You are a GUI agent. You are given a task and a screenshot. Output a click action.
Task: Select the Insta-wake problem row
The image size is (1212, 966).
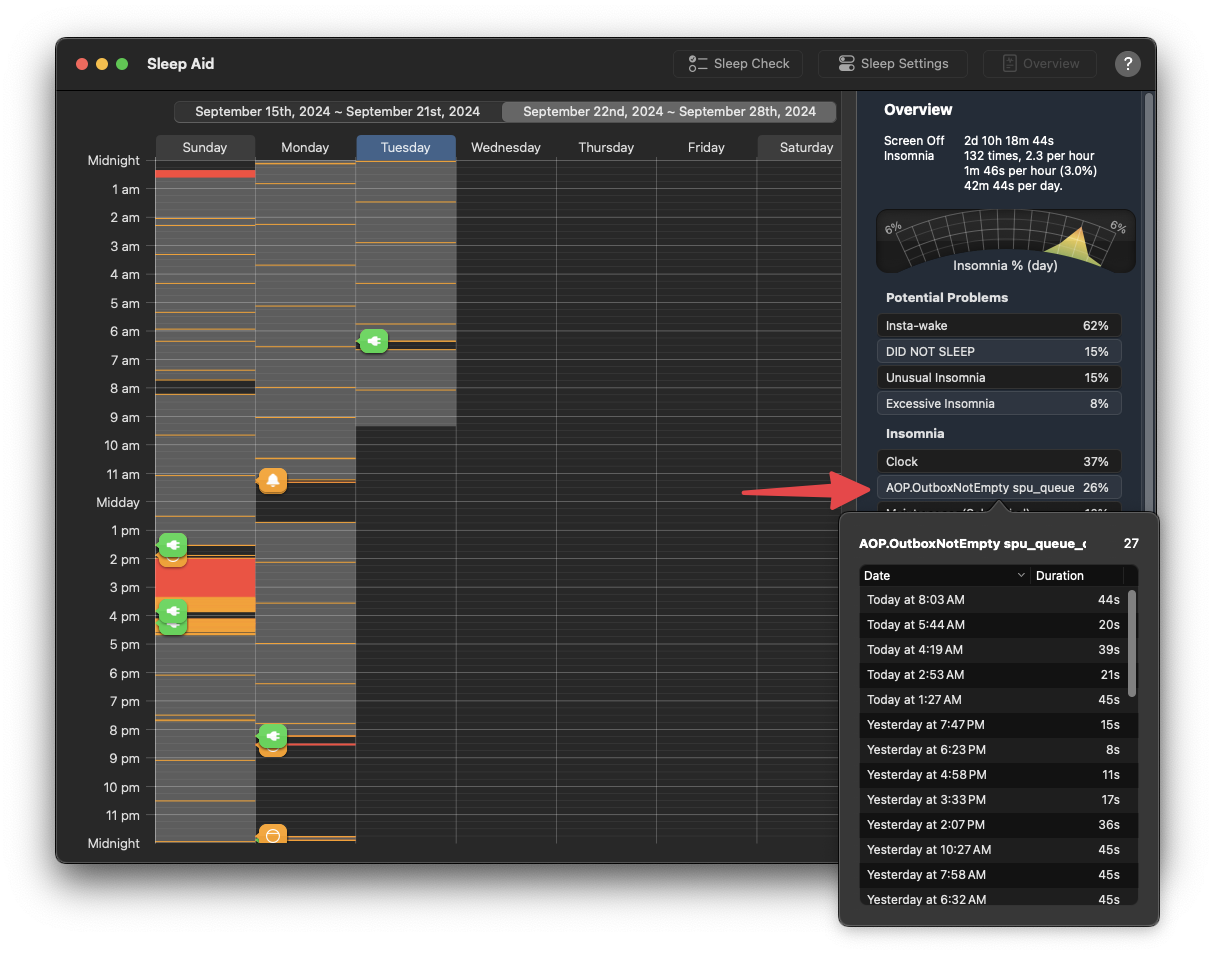tap(999, 326)
